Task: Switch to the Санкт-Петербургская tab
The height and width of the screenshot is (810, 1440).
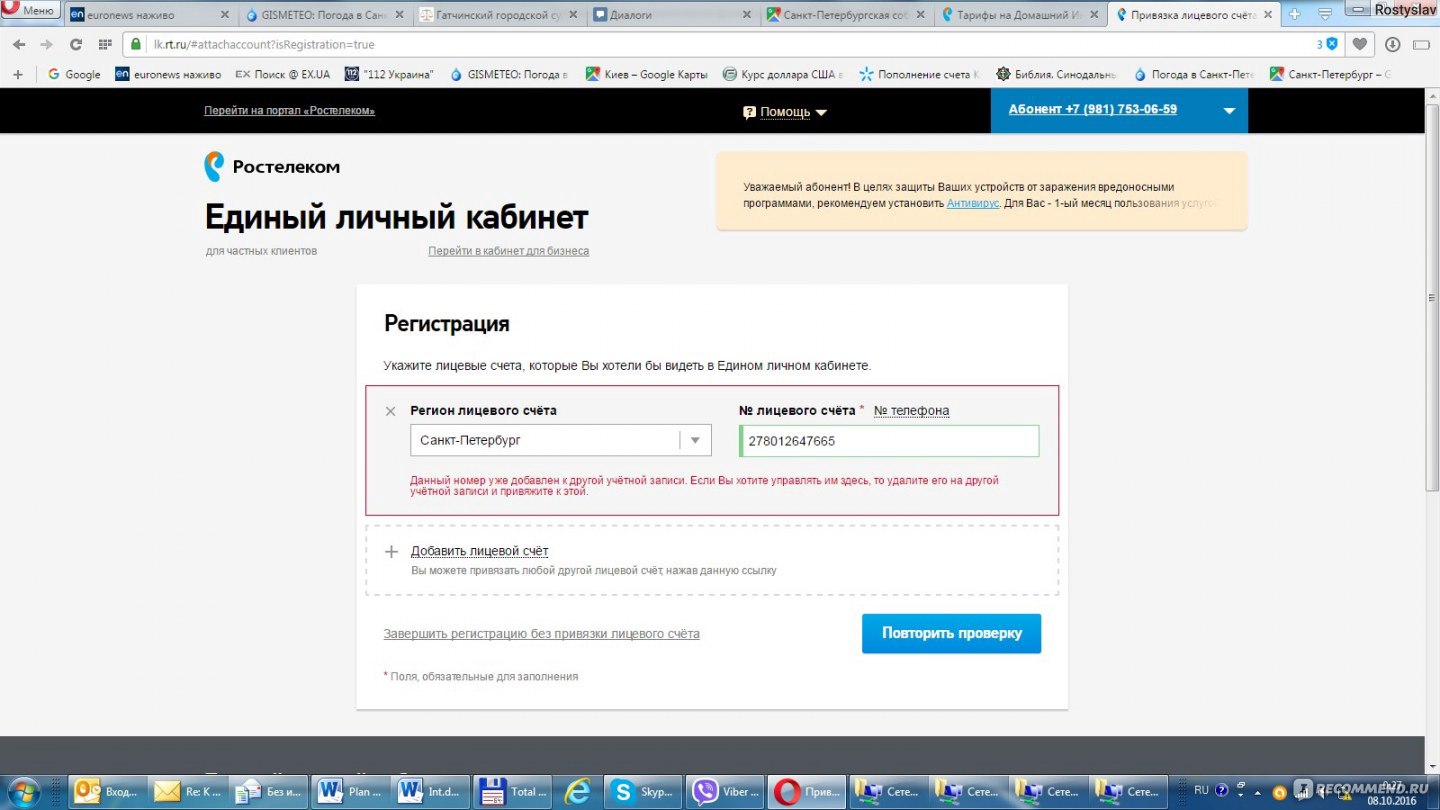Action: (x=847, y=15)
